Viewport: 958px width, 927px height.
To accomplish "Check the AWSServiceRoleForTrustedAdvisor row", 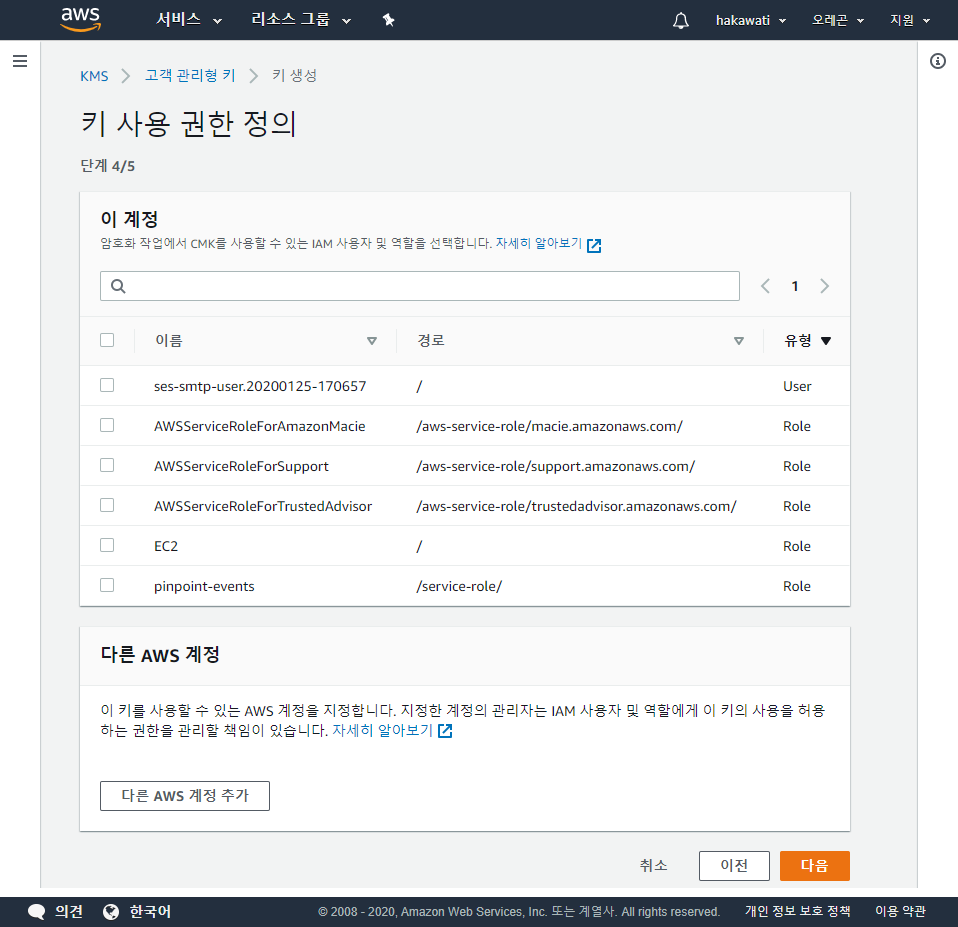I will (x=107, y=505).
